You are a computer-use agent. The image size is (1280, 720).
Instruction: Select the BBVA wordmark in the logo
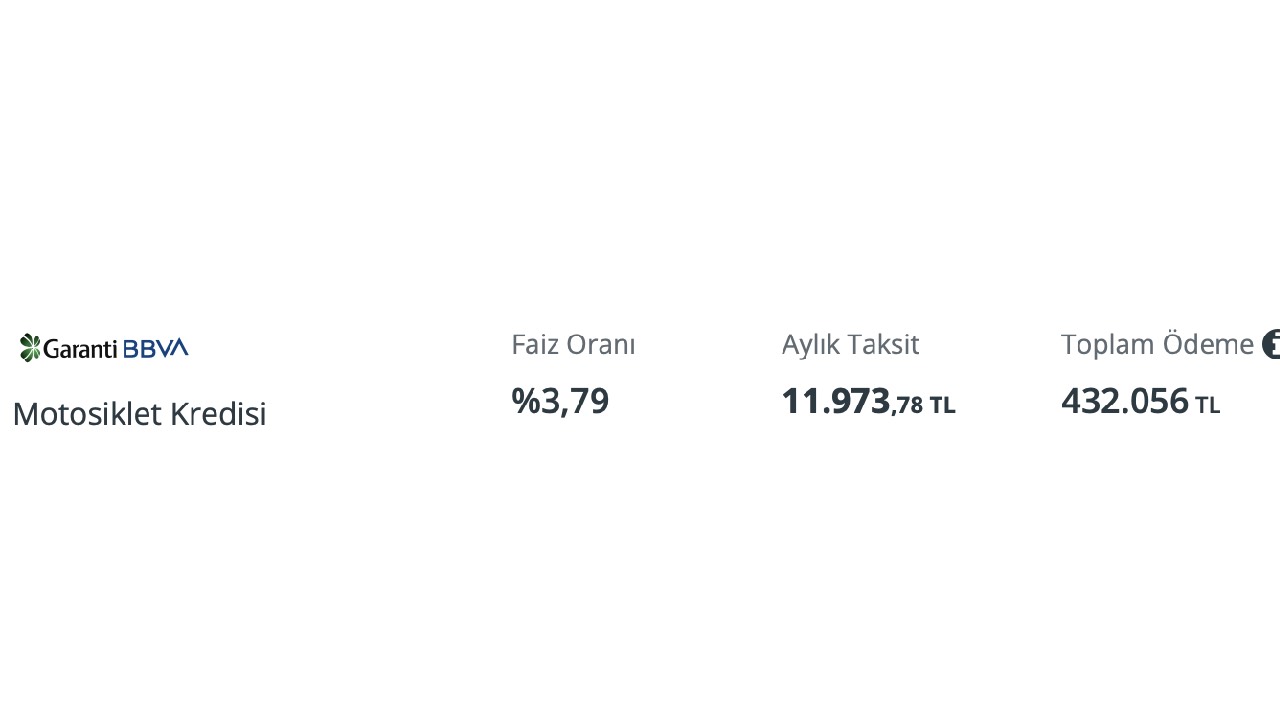(x=156, y=348)
